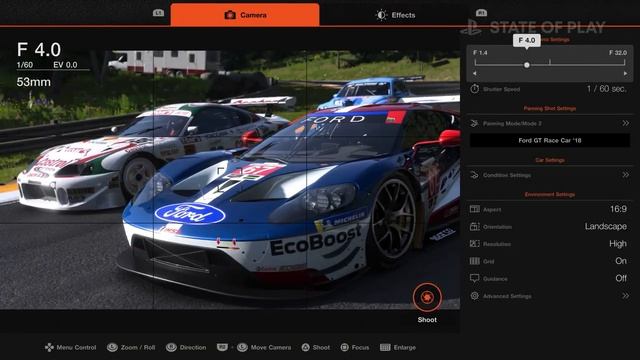The height and width of the screenshot is (360, 640).
Task: Toggle the Guidance Off setting
Action: click(621, 278)
